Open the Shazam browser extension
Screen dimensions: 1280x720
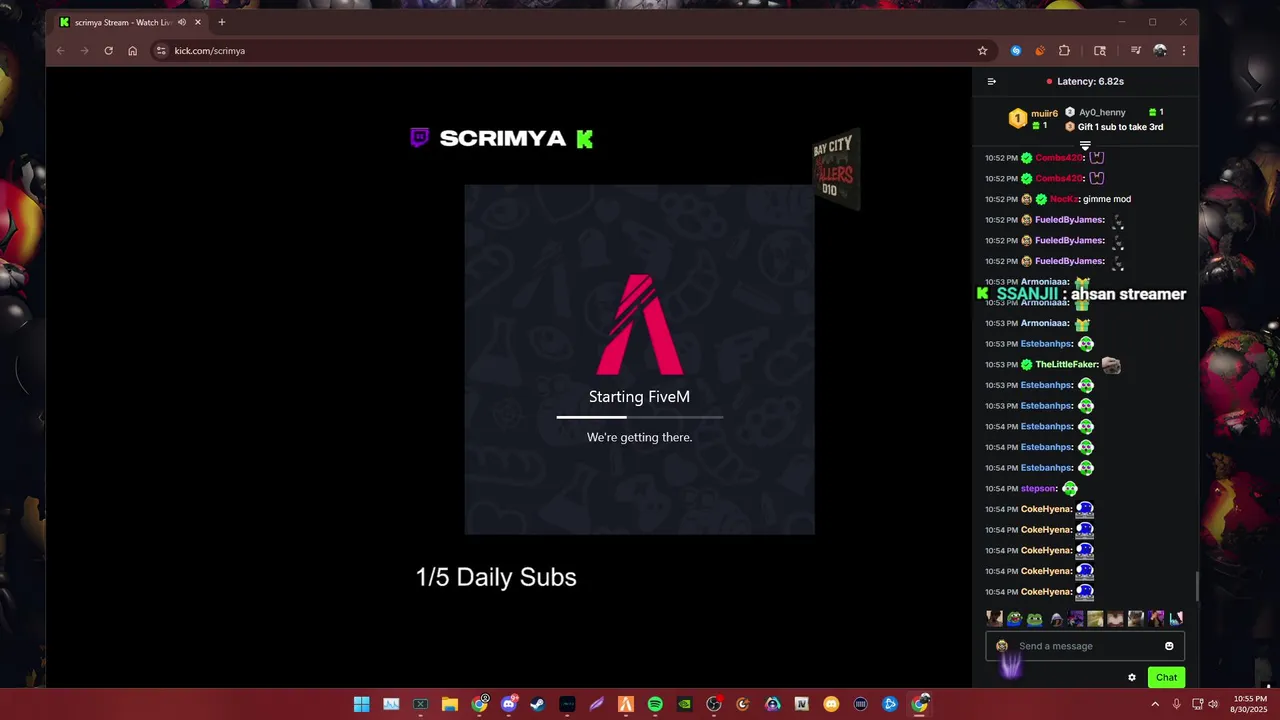1016,51
